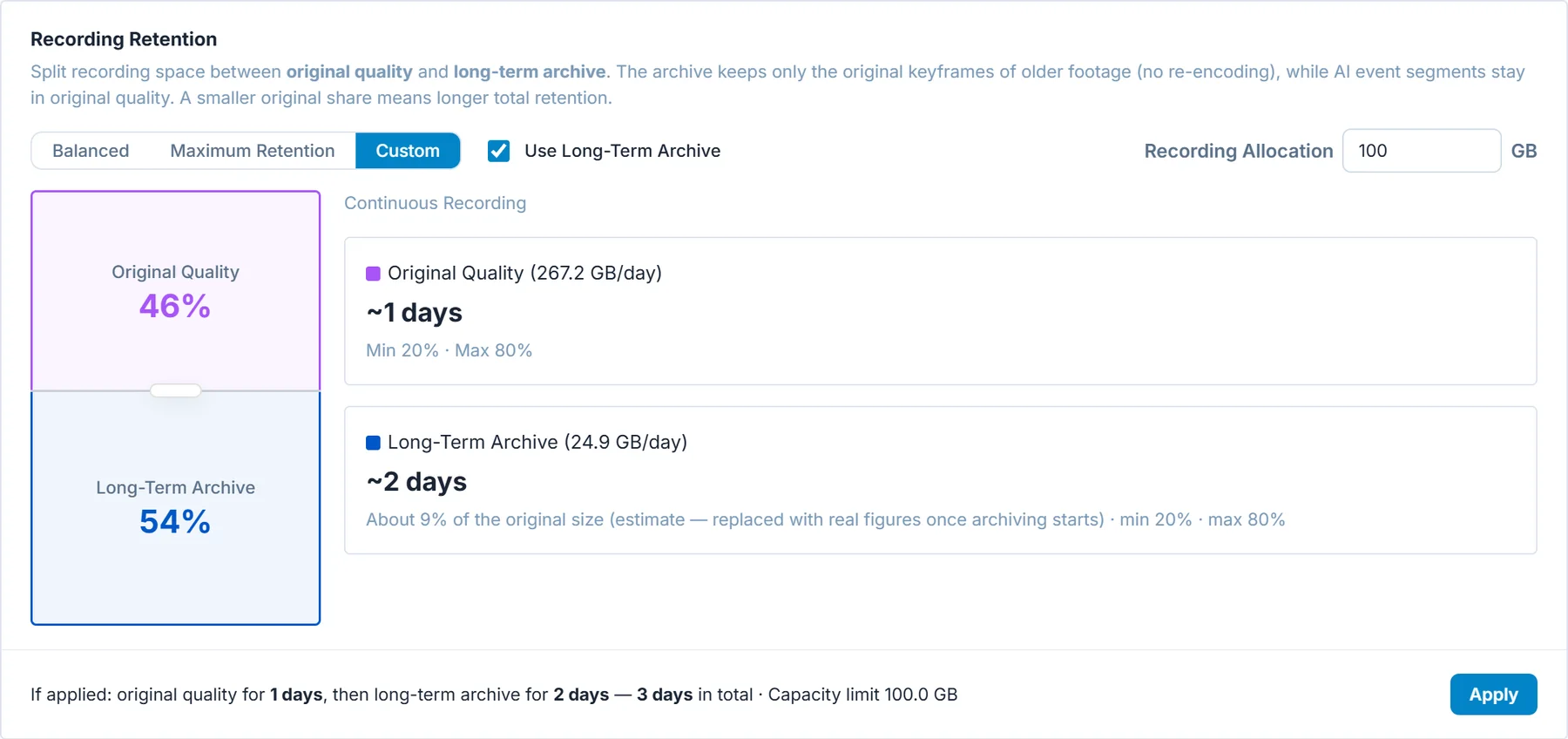Grab the split handle between quality regions

176,390
